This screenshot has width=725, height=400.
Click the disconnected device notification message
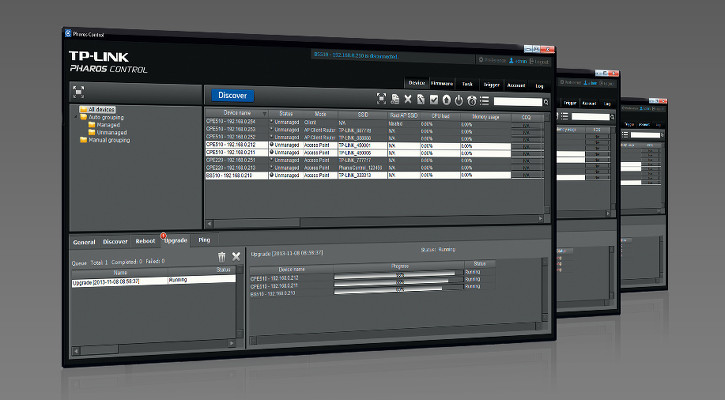pyautogui.click(x=356, y=55)
